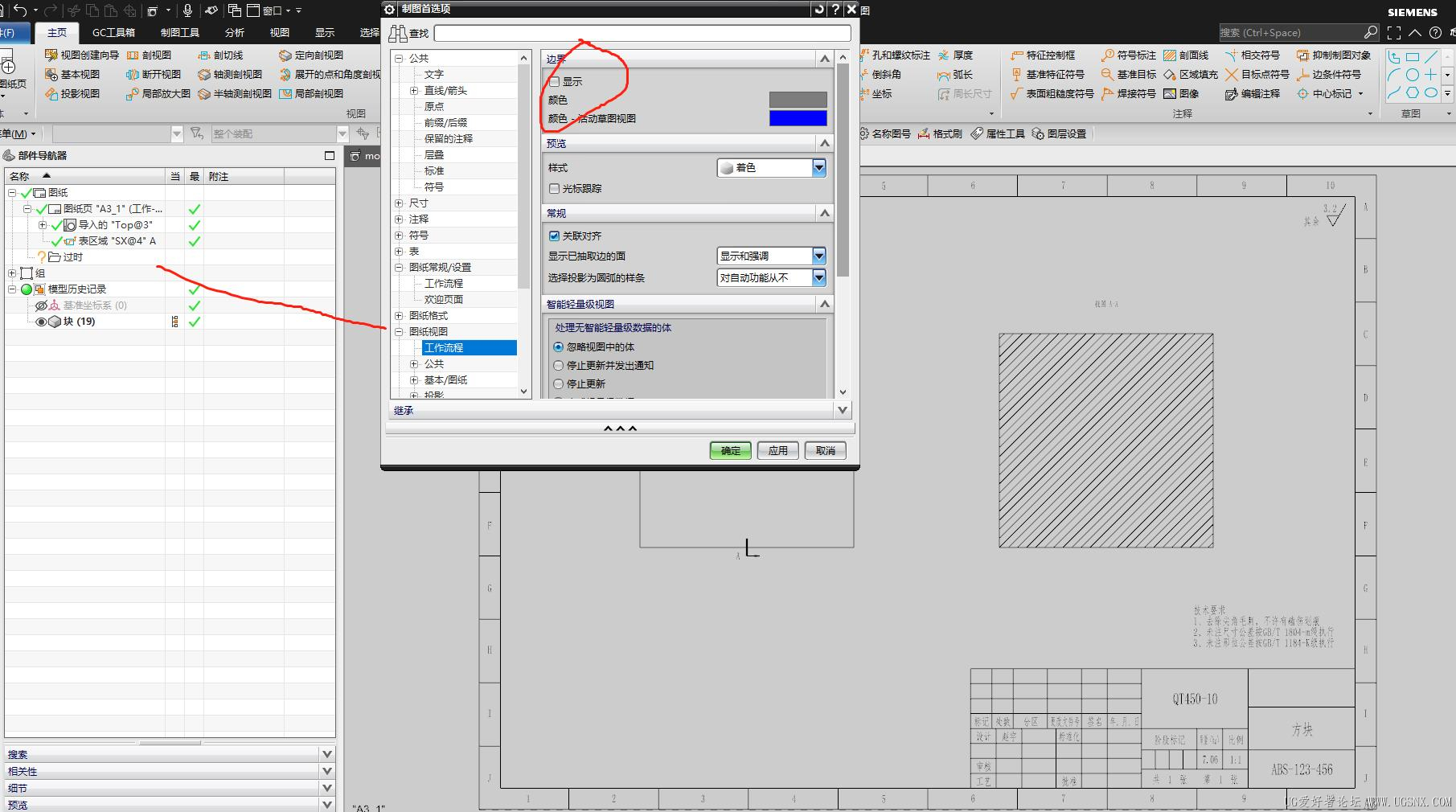Enable the 显示 border checkbox
This screenshot has height=812, width=1456.
click(x=555, y=81)
